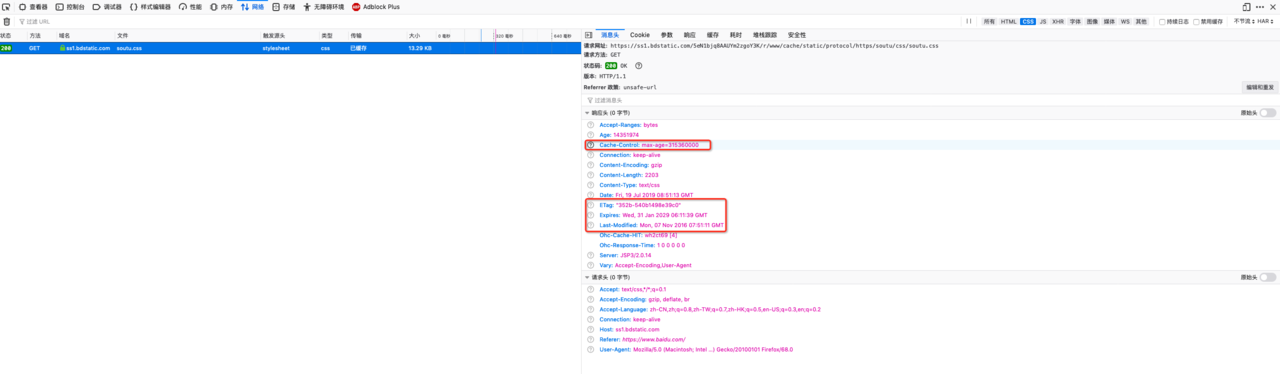This screenshot has width=1280, height=374.
Task: Filter requests by 字体 fonts
Action: (x=1076, y=21)
